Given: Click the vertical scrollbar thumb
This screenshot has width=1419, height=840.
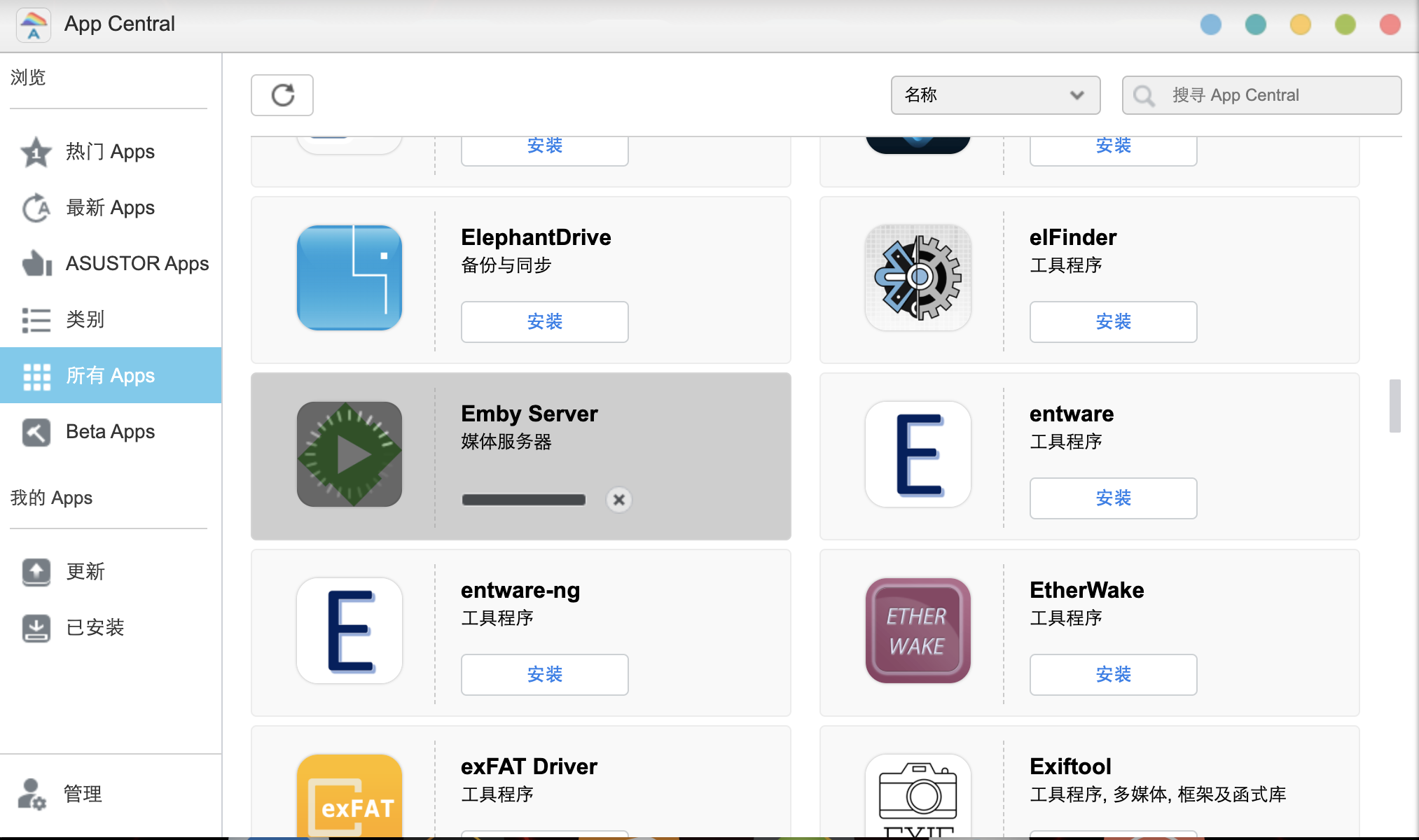Looking at the screenshot, I should click(x=1395, y=406).
